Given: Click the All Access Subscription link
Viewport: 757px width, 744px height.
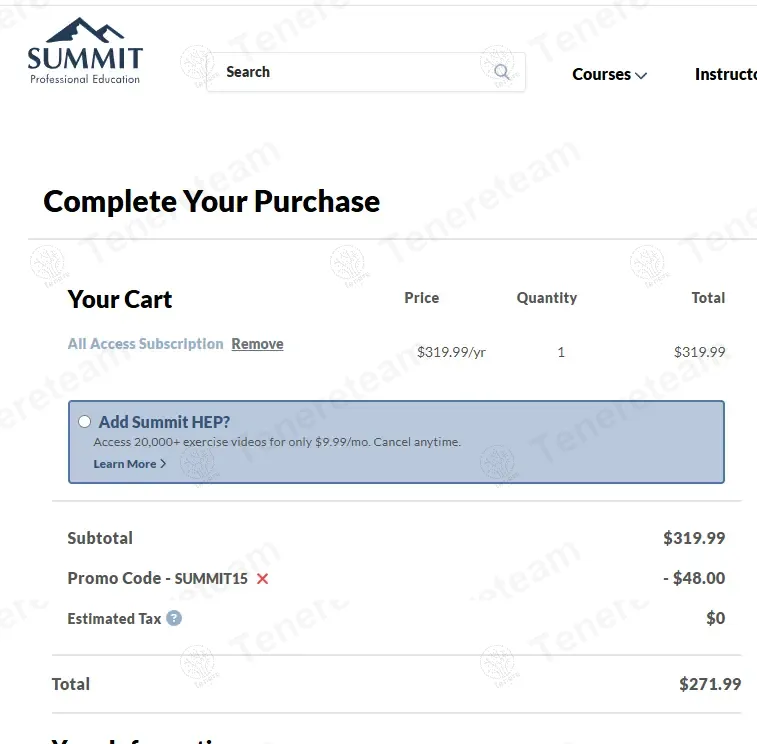Looking at the screenshot, I should (145, 344).
